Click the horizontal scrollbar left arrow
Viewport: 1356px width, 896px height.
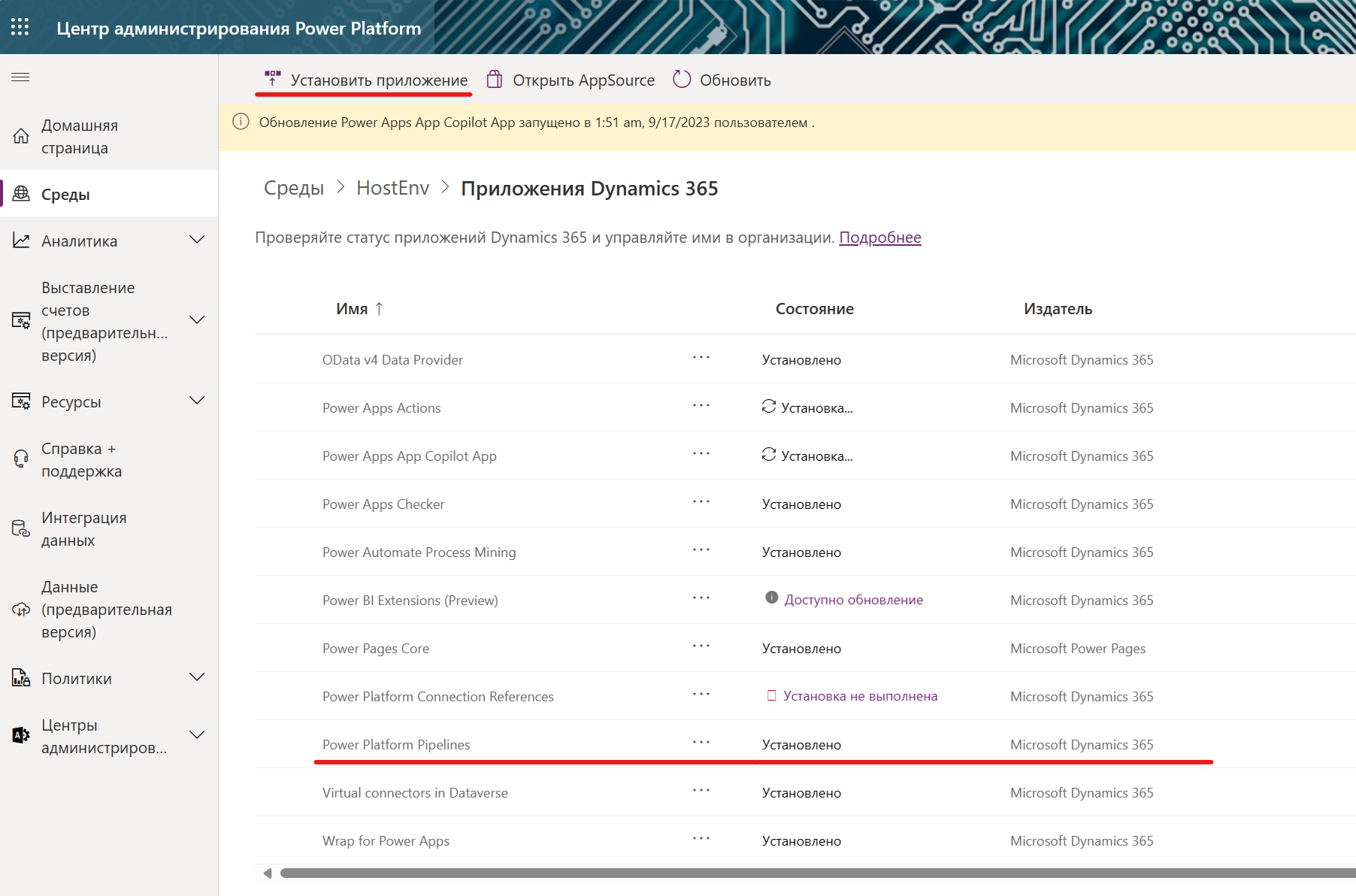coord(267,873)
